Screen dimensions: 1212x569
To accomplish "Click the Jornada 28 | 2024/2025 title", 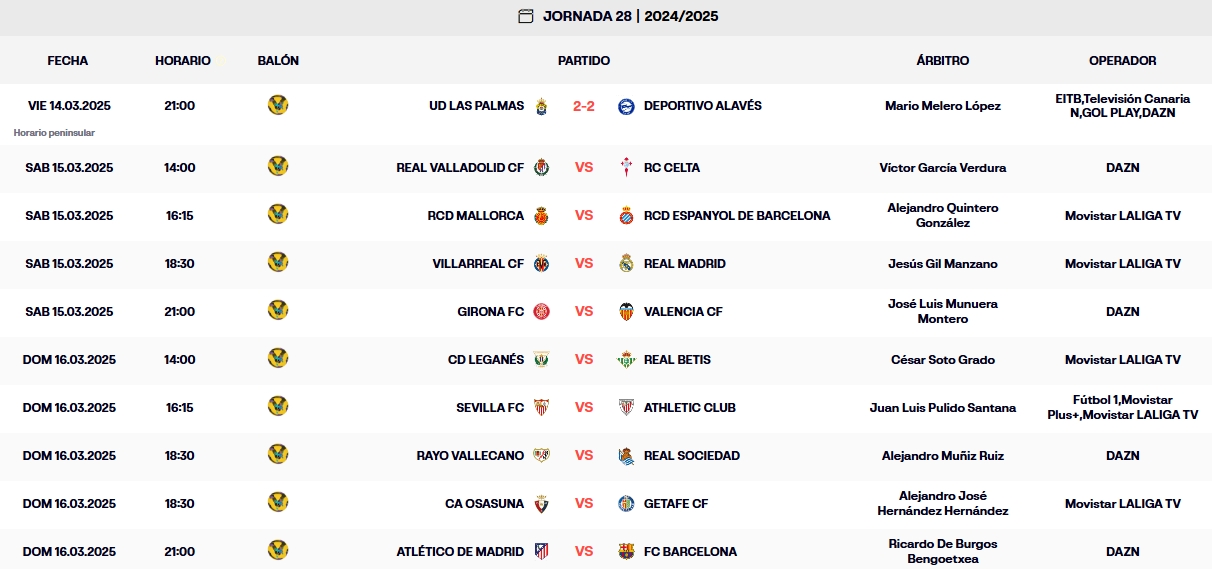I will pyautogui.click(x=630, y=16).
